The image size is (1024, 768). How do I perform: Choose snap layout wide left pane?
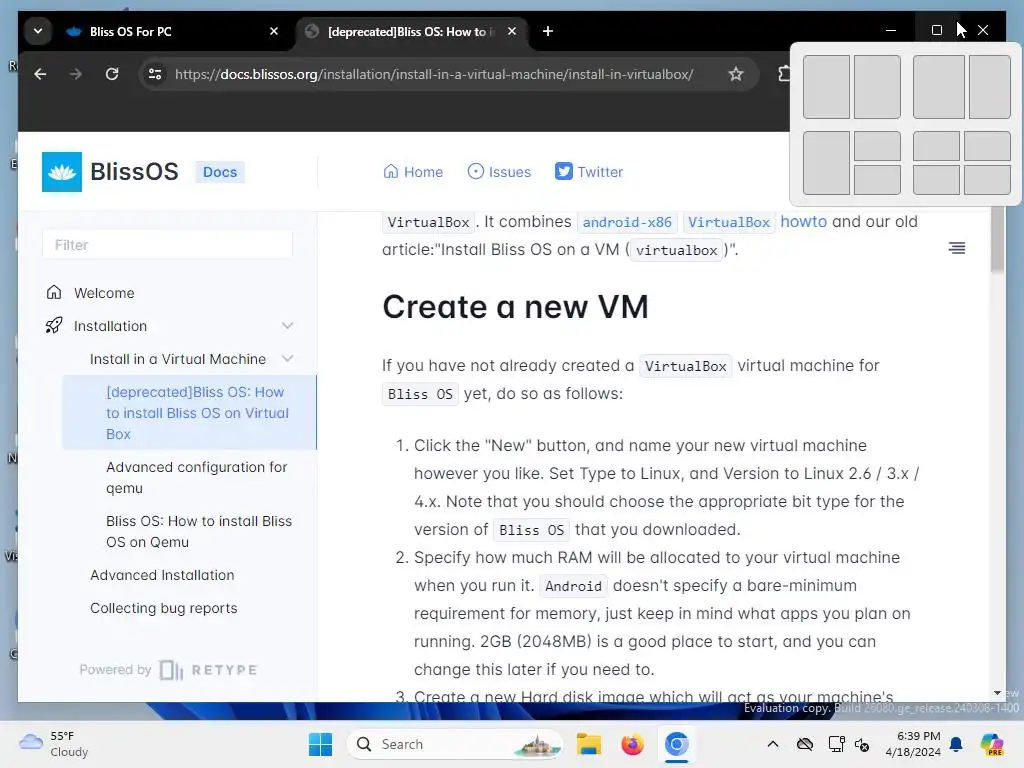tap(938, 87)
